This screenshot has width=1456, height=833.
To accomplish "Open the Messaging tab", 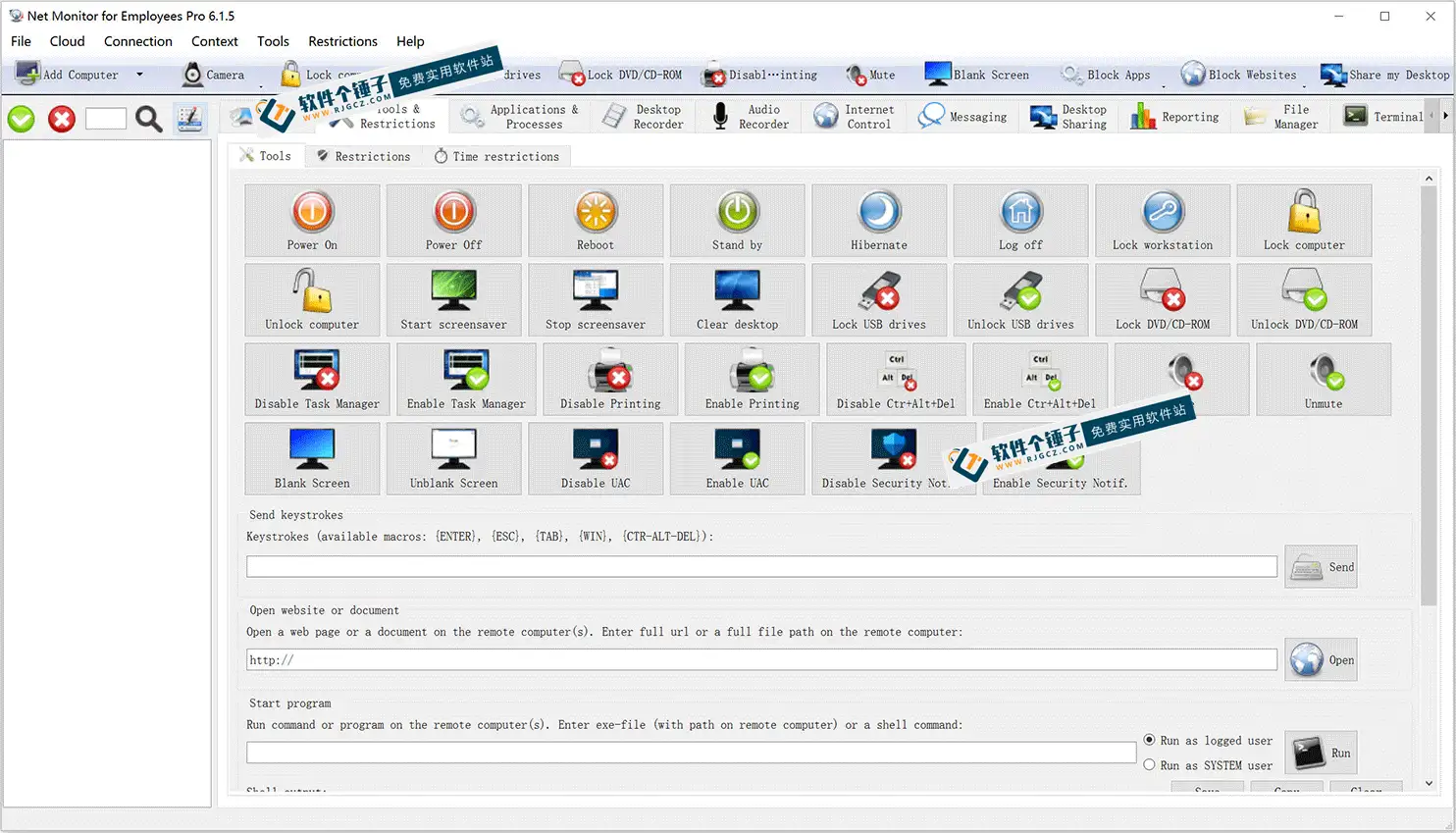I will coord(962,117).
